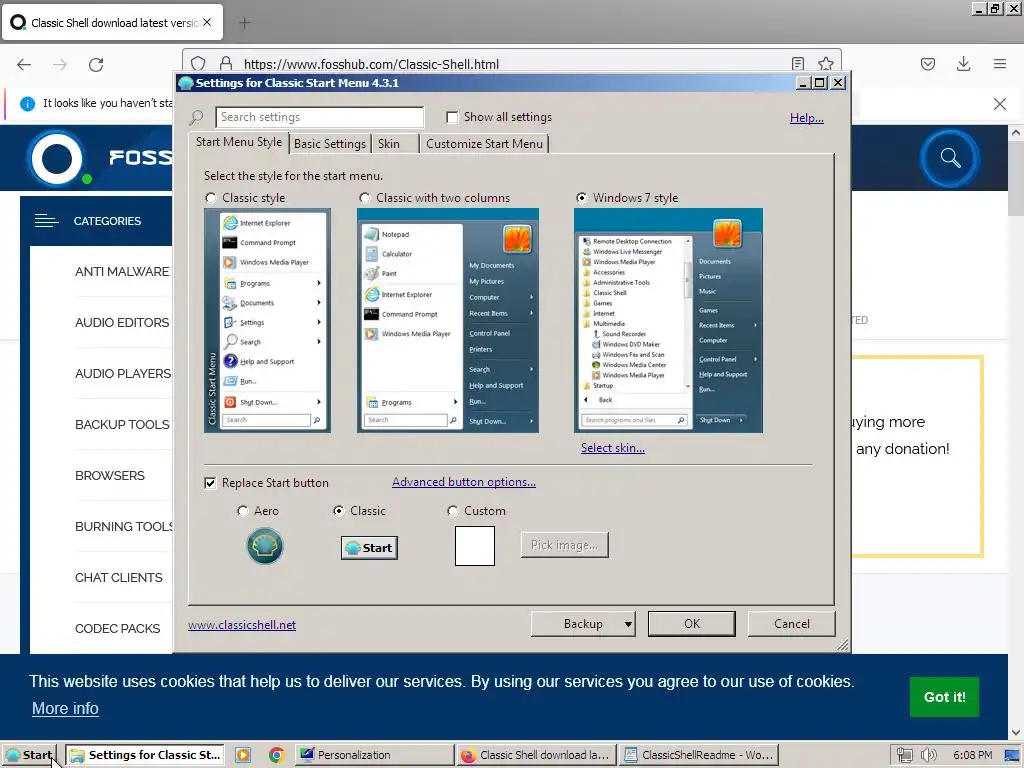Click the Aero shell button image
1024x768 pixels.
(x=265, y=546)
